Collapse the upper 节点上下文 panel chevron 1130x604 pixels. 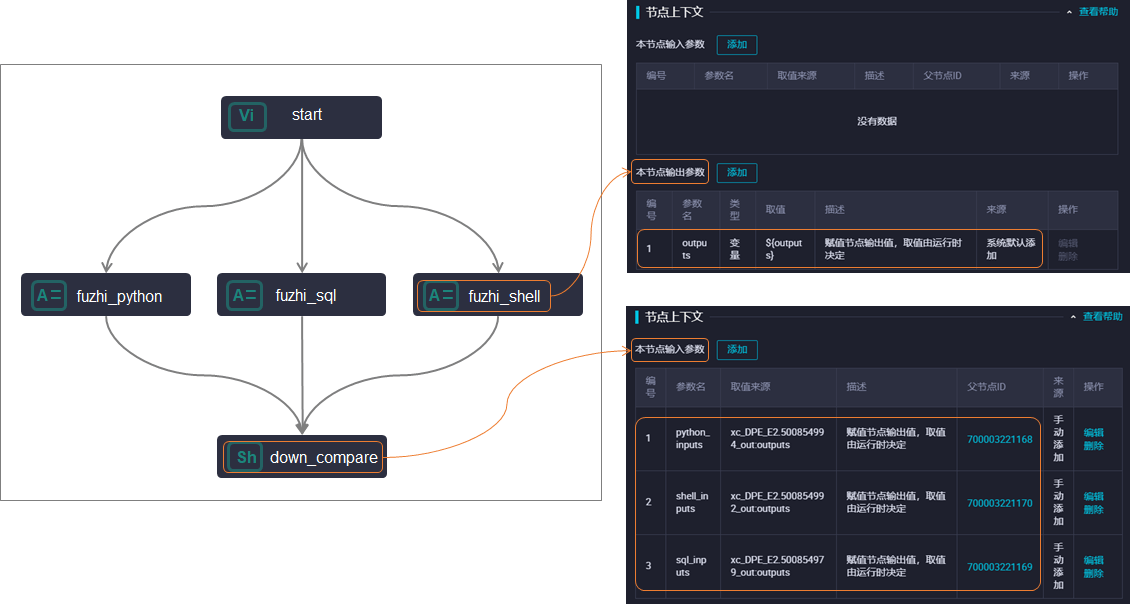1069,12
